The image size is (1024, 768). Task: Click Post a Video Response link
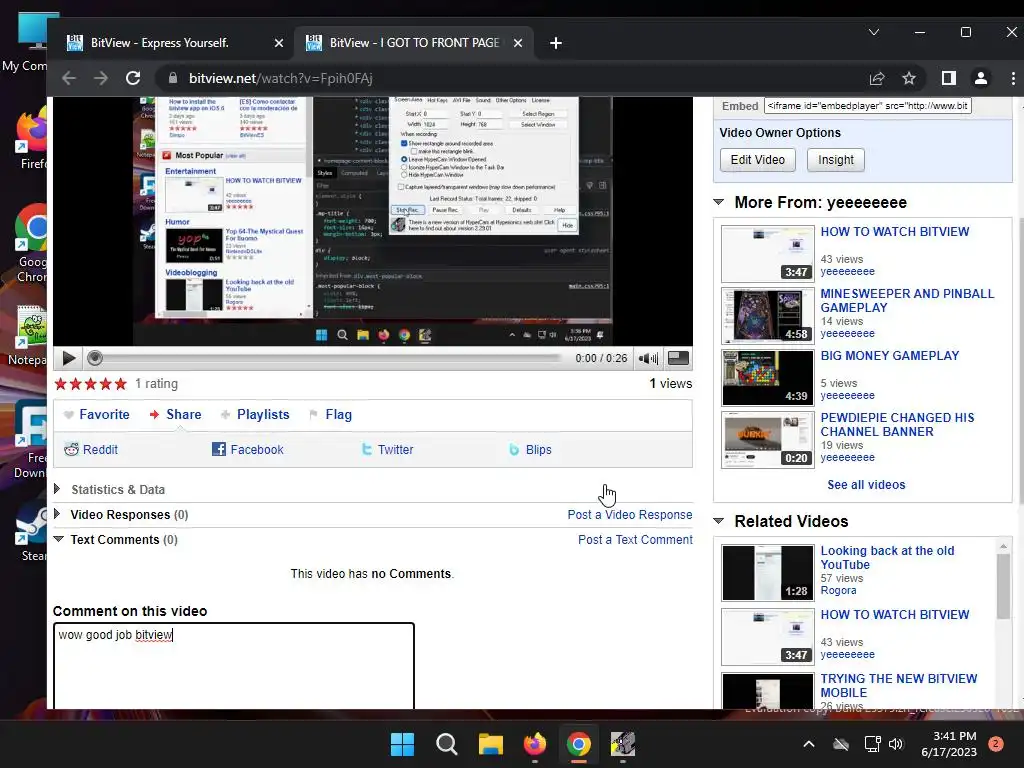(630, 515)
